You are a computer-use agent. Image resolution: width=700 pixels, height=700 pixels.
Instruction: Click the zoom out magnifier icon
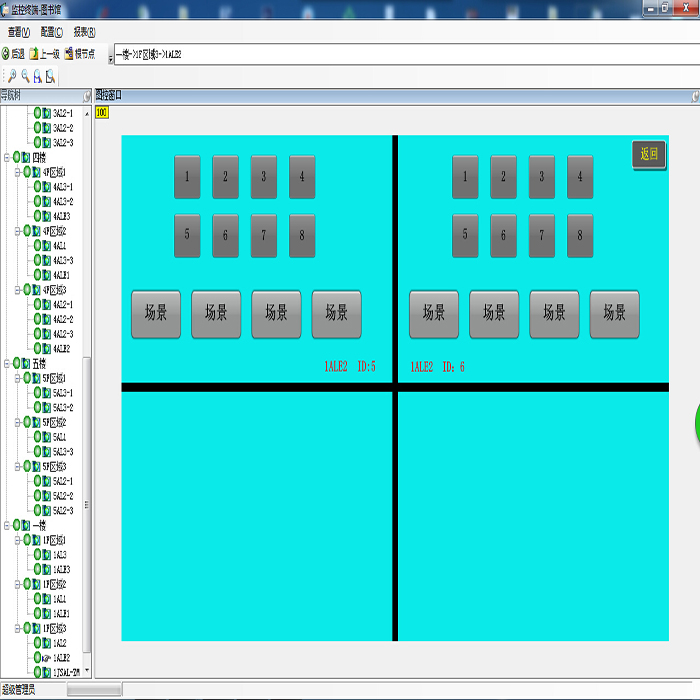click(x=25, y=76)
